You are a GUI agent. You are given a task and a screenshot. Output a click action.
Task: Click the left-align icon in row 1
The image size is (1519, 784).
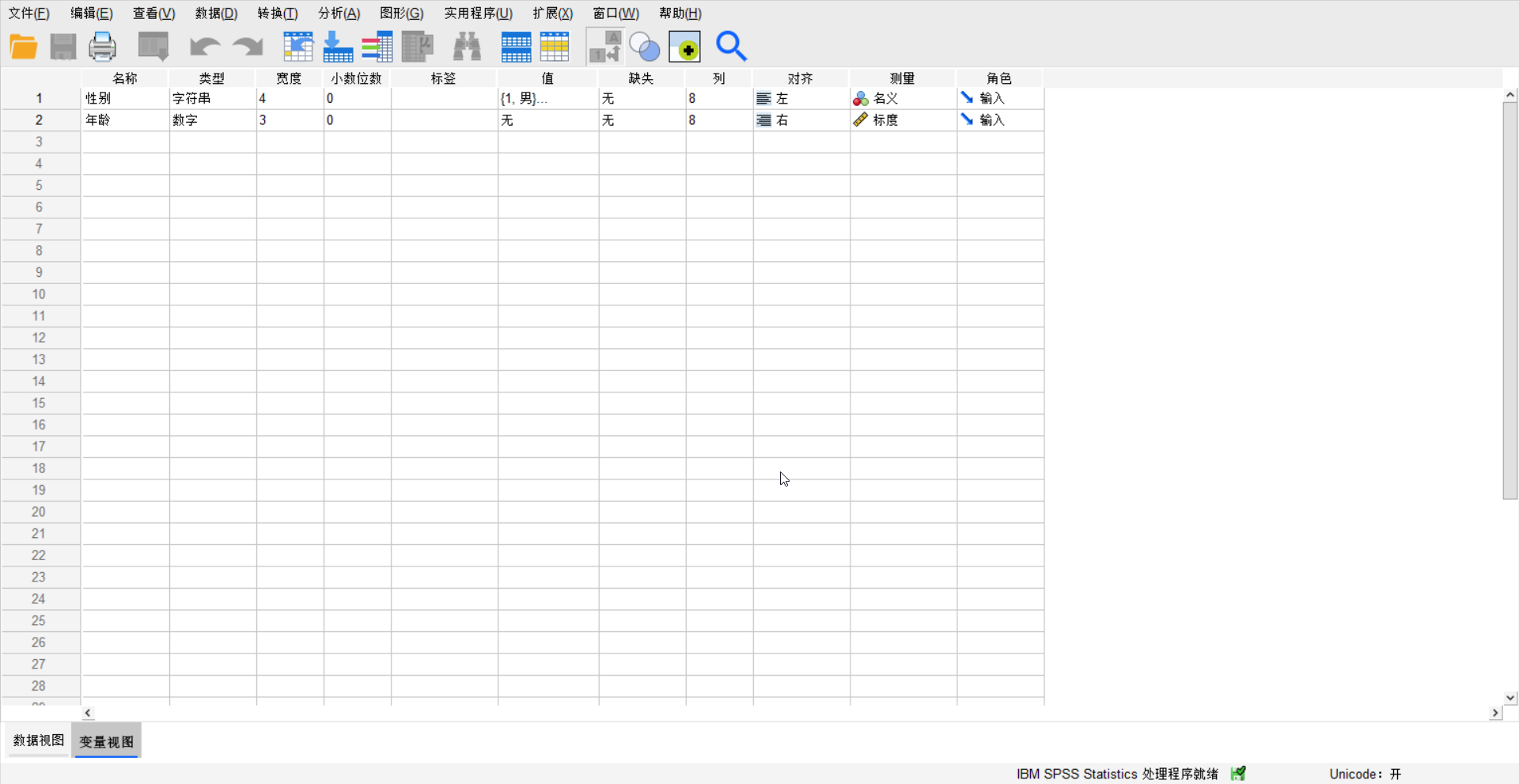click(763, 99)
